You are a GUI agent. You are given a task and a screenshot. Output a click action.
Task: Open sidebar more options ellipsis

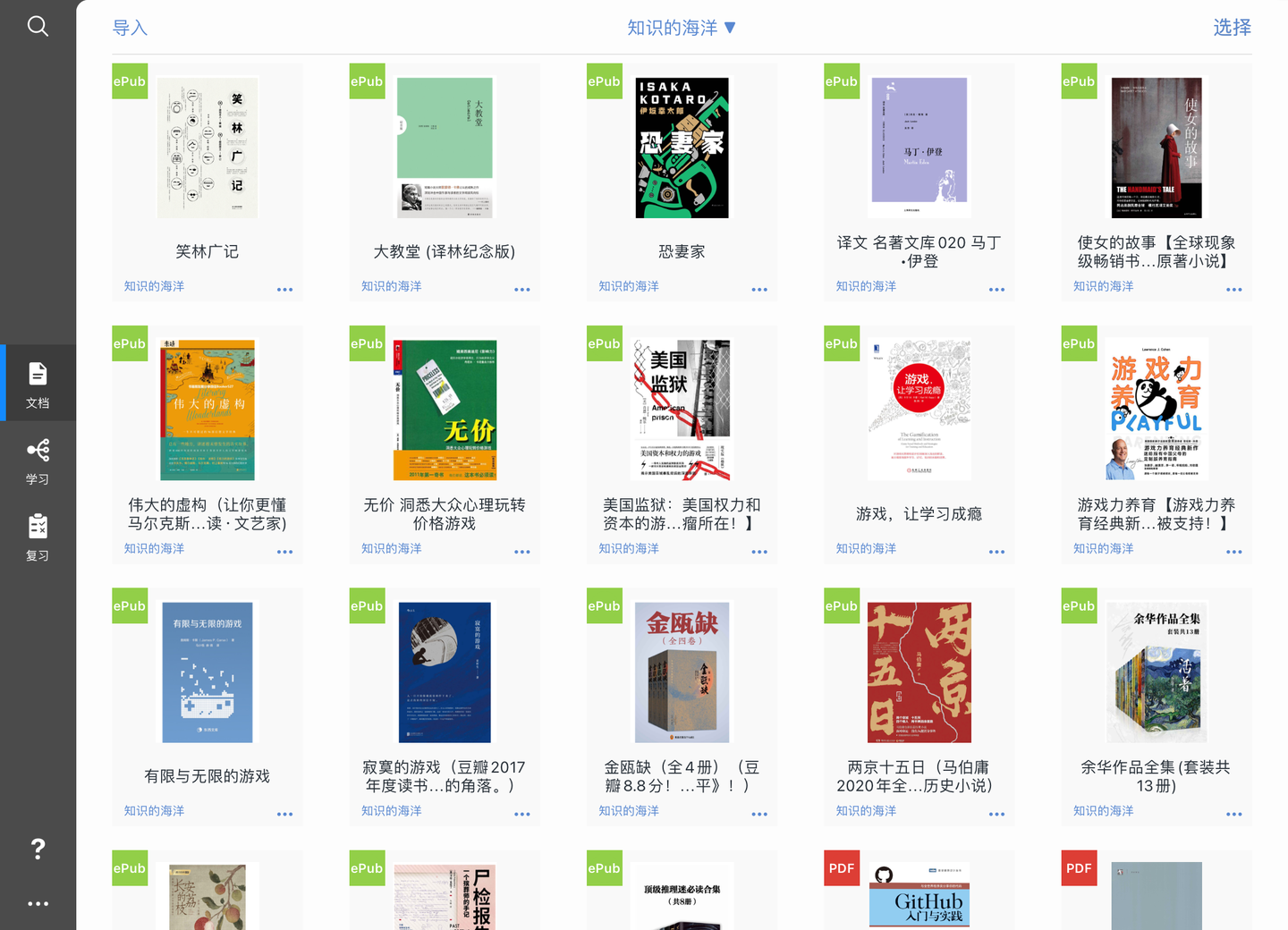coord(38,903)
